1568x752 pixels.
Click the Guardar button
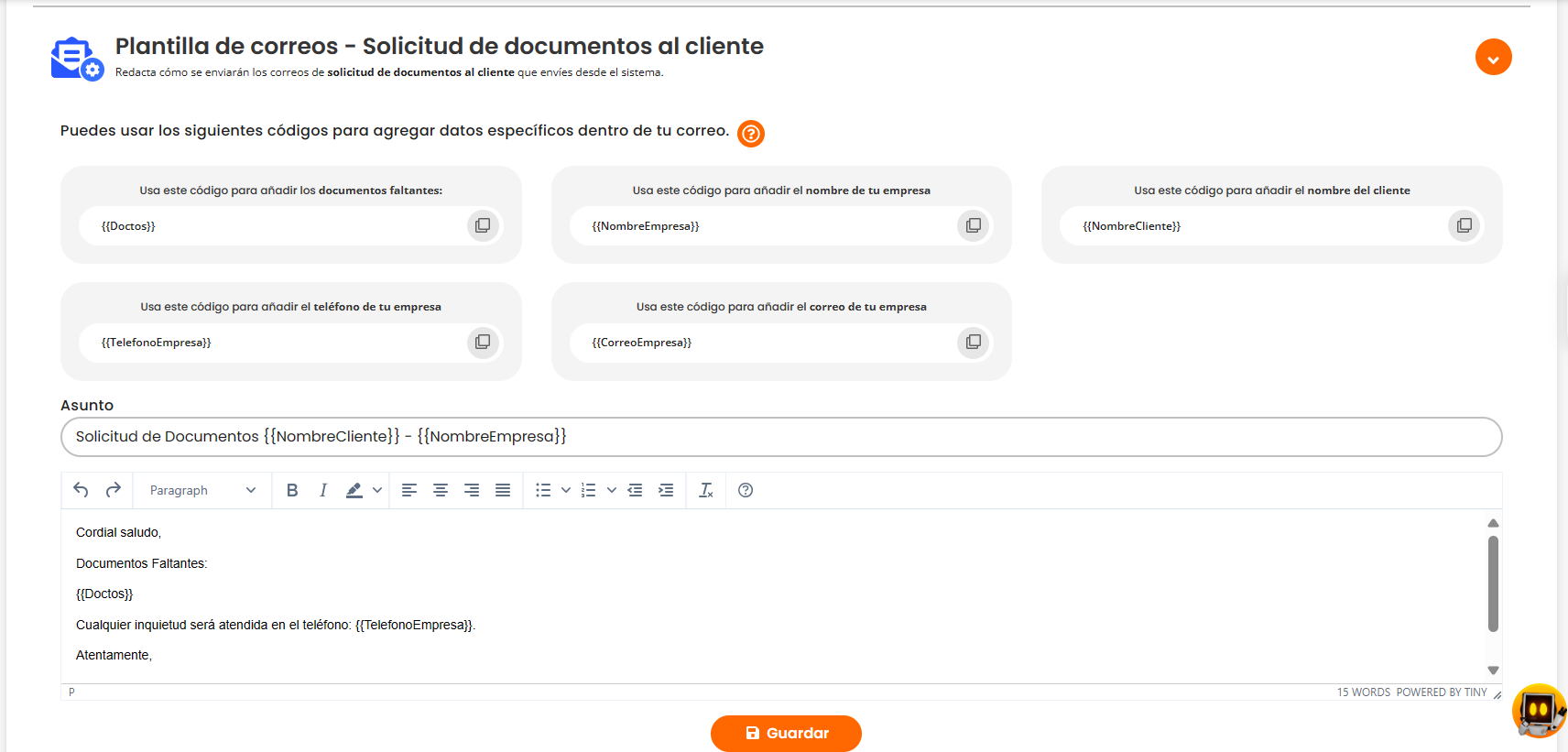786,733
